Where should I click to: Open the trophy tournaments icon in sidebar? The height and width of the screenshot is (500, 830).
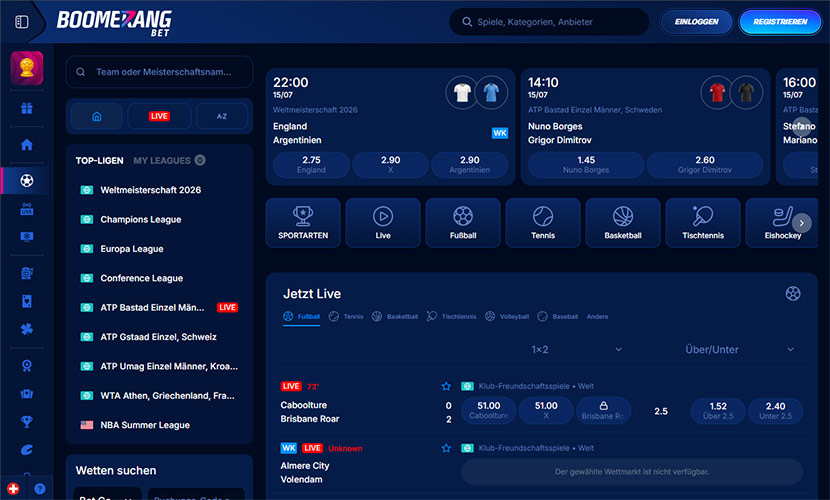pyautogui.click(x=26, y=421)
